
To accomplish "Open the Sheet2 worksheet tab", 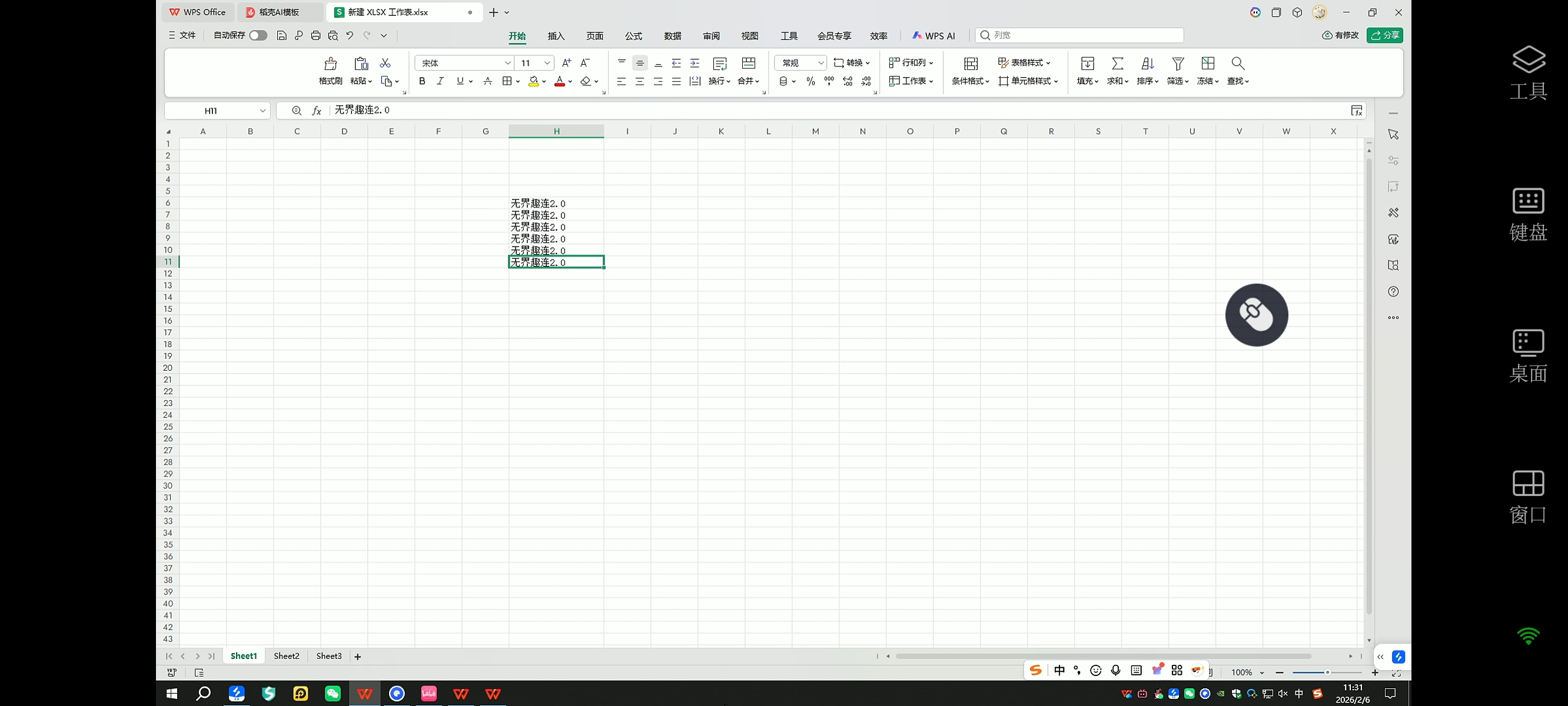I will (286, 656).
